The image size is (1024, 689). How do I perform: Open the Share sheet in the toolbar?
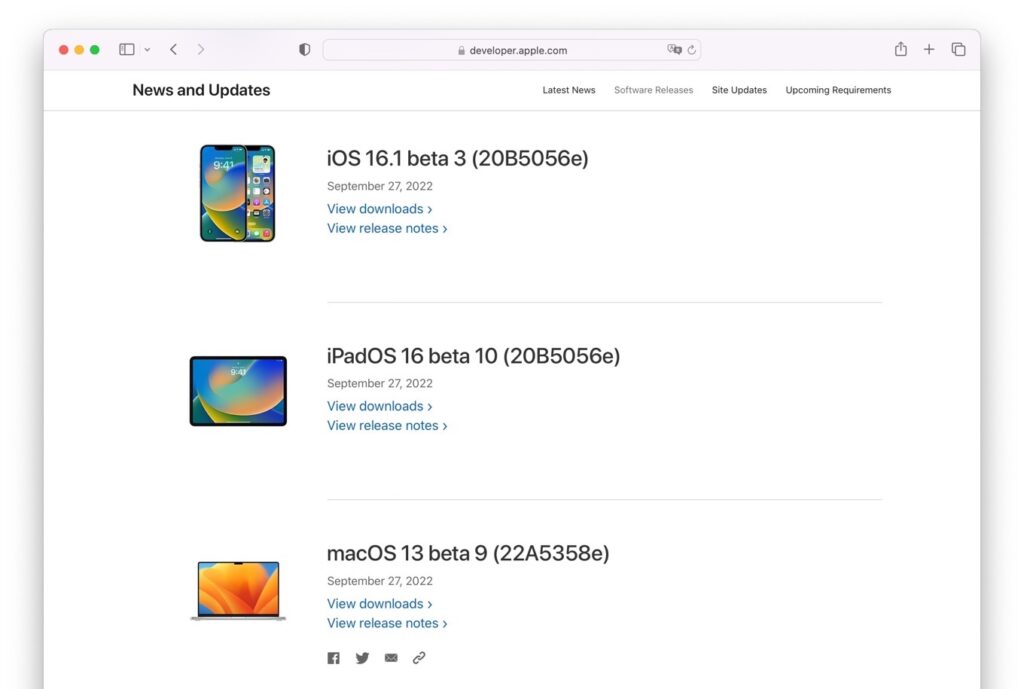pos(900,48)
